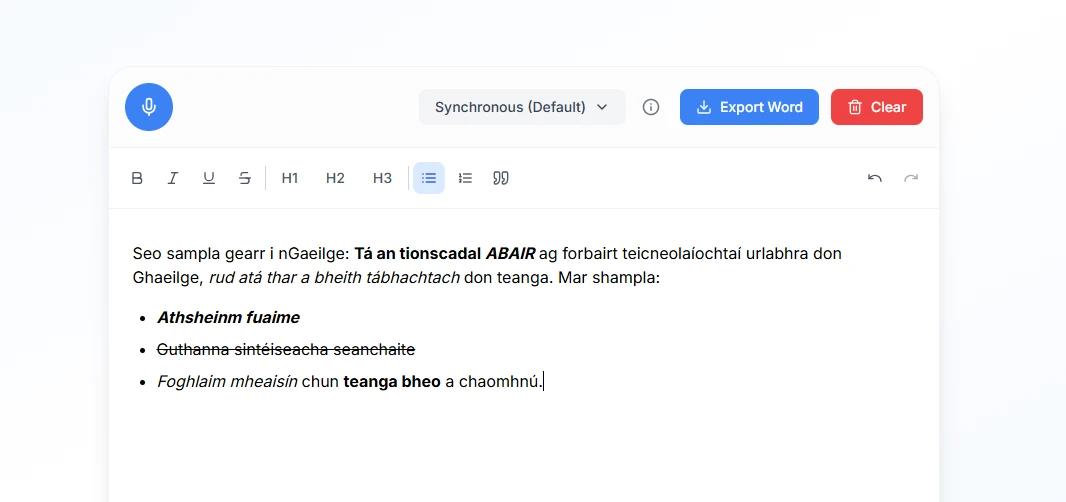Apply Heading 1 style
The width and height of the screenshot is (1066, 502).
pyautogui.click(x=290, y=178)
